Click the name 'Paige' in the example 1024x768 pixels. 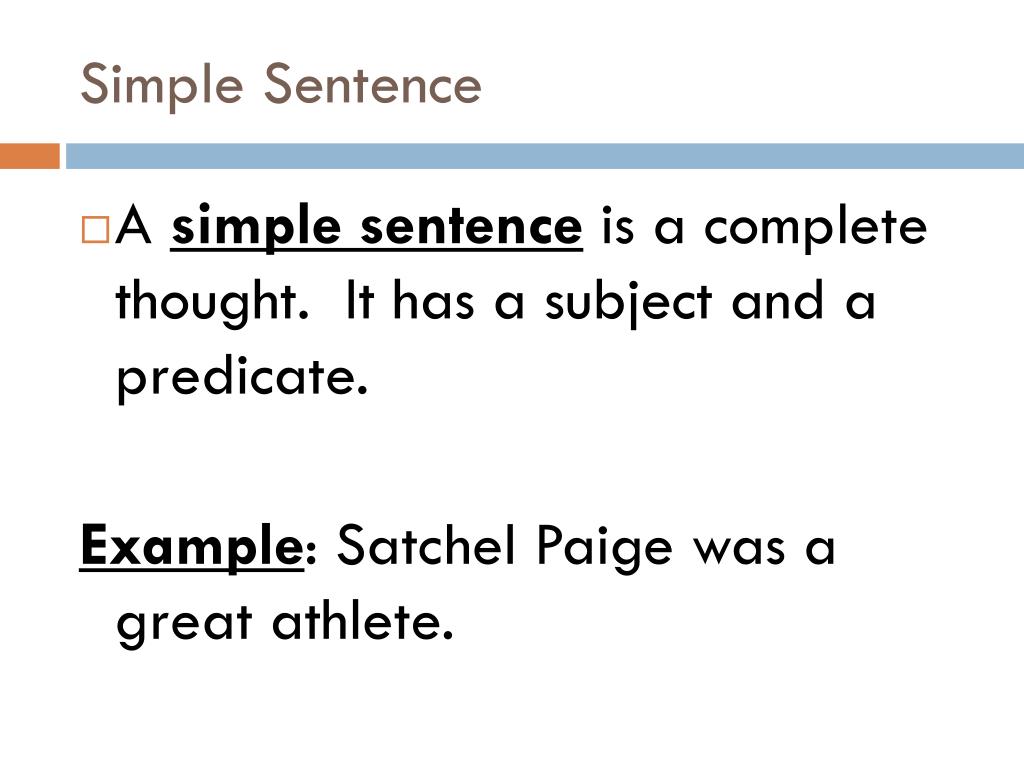[x=604, y=547]
